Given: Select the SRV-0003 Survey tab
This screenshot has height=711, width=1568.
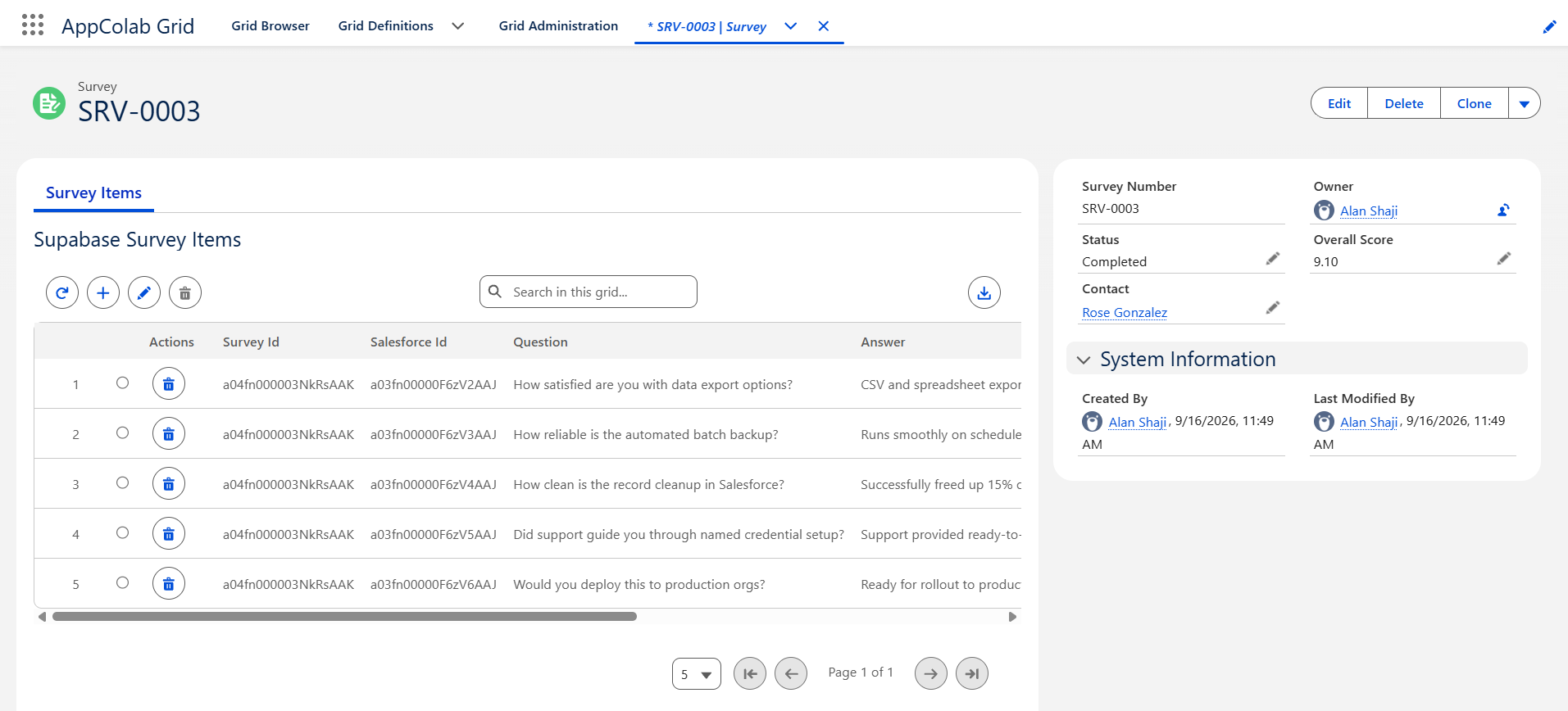Looking at the screenshot, I should click(x=707, y=26).
